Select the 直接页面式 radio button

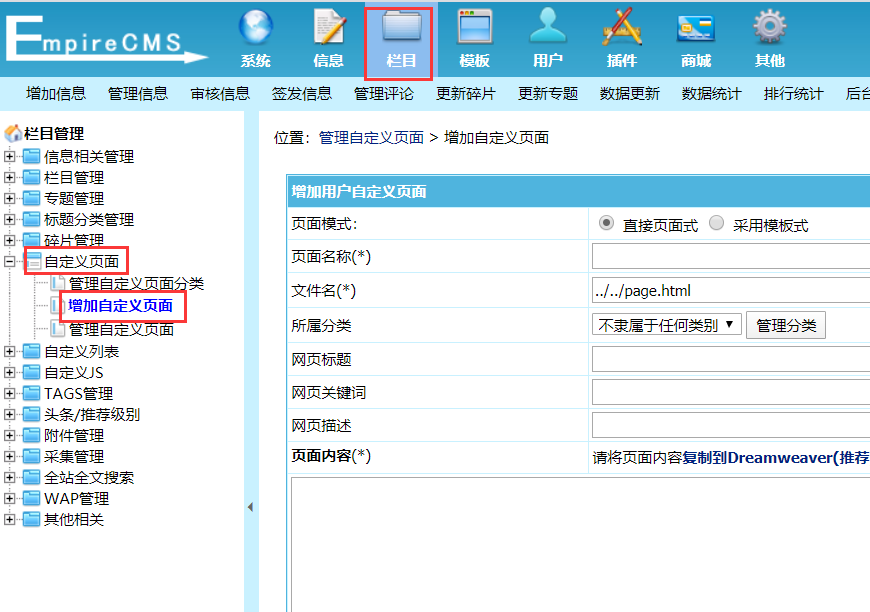[606, 223]
